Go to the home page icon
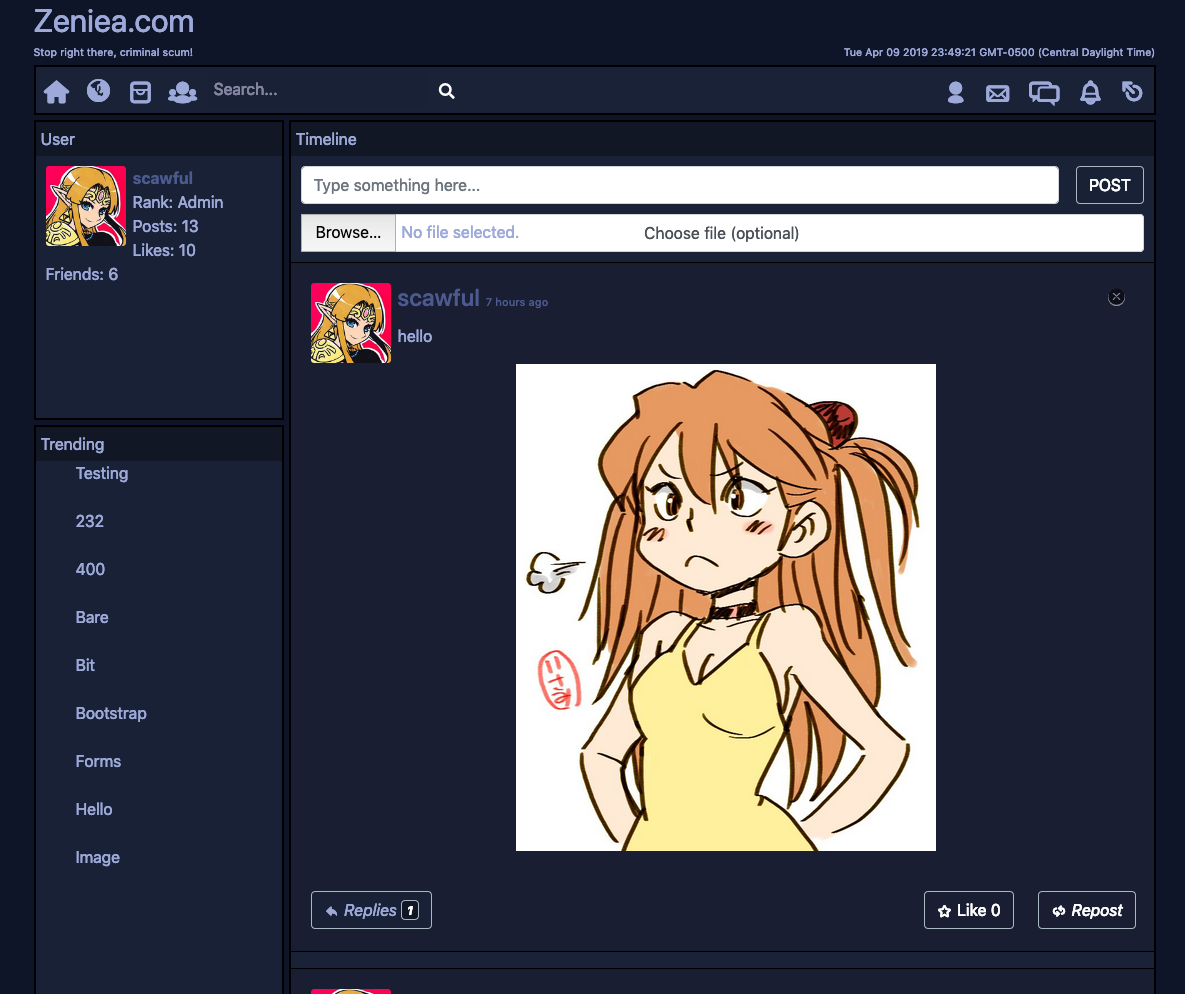Viewport: 1185px width, 994px height. click(x=57, y=91)
